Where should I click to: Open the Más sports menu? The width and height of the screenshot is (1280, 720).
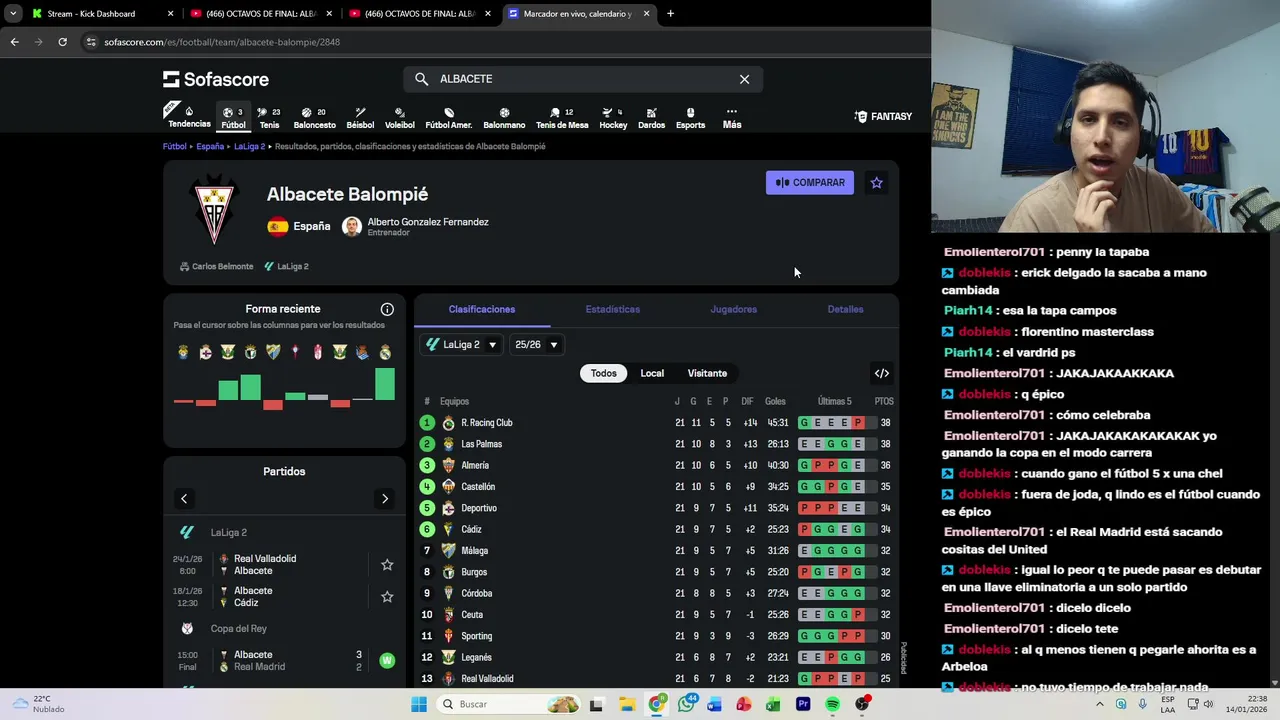pos(732,118)
